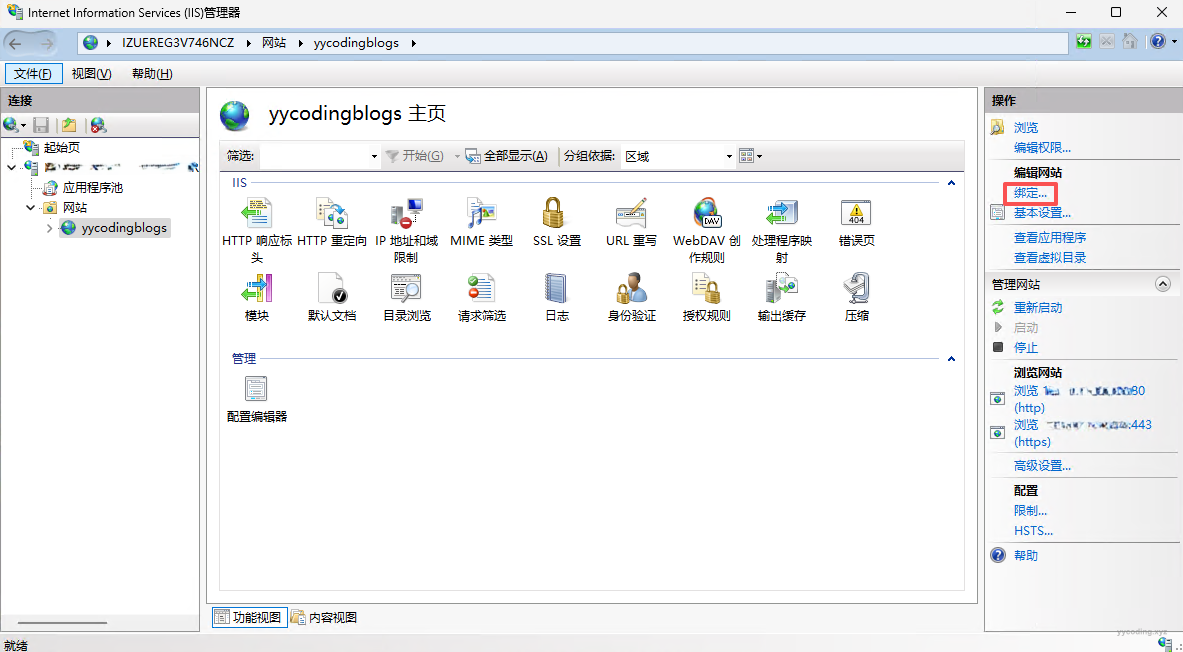Open MIME 类型 settings
Screen dimensions: 1183x652
[481, 215]
